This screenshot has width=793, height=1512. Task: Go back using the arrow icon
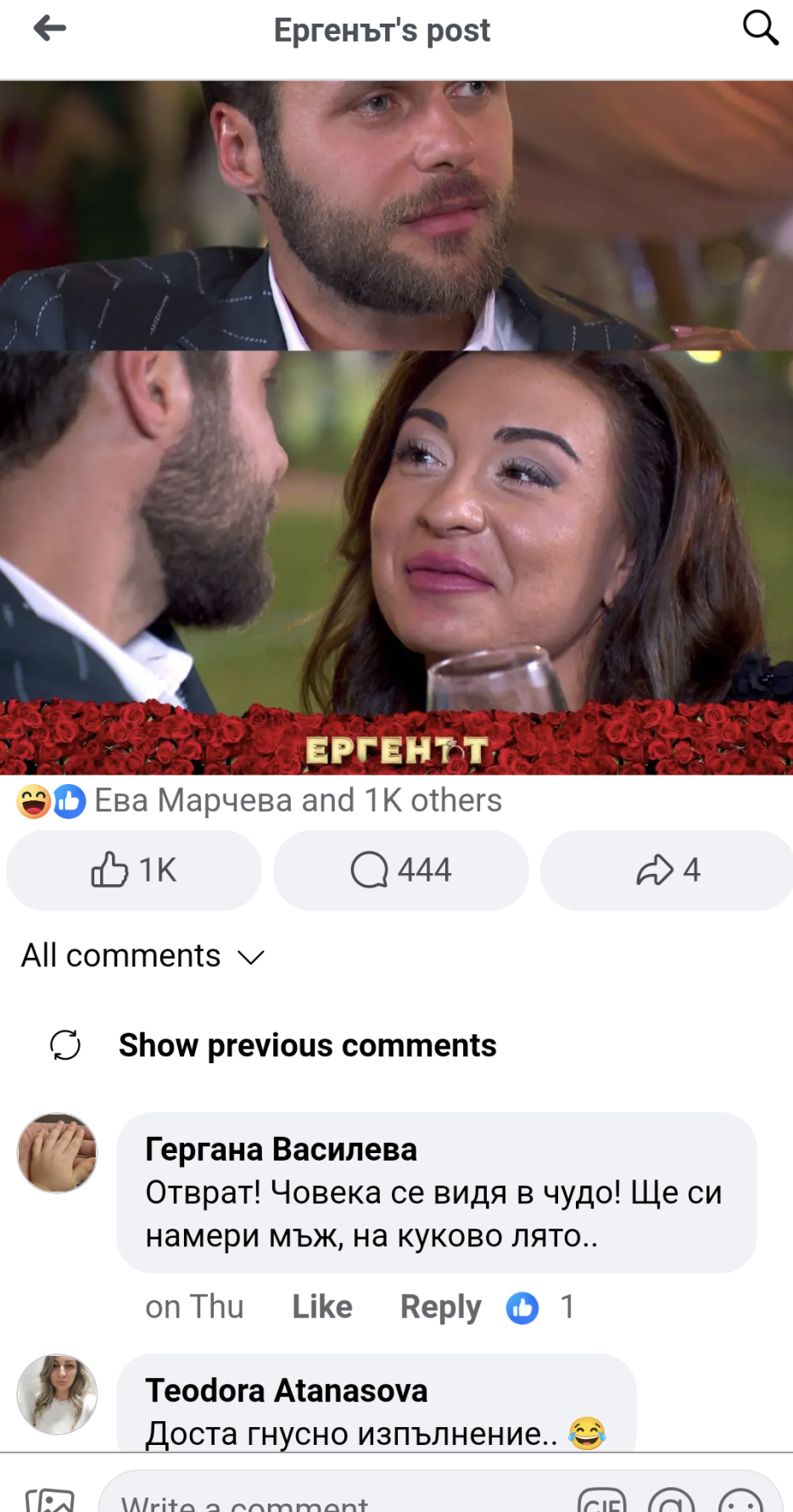pyautogui.click(x=49, y=29)
